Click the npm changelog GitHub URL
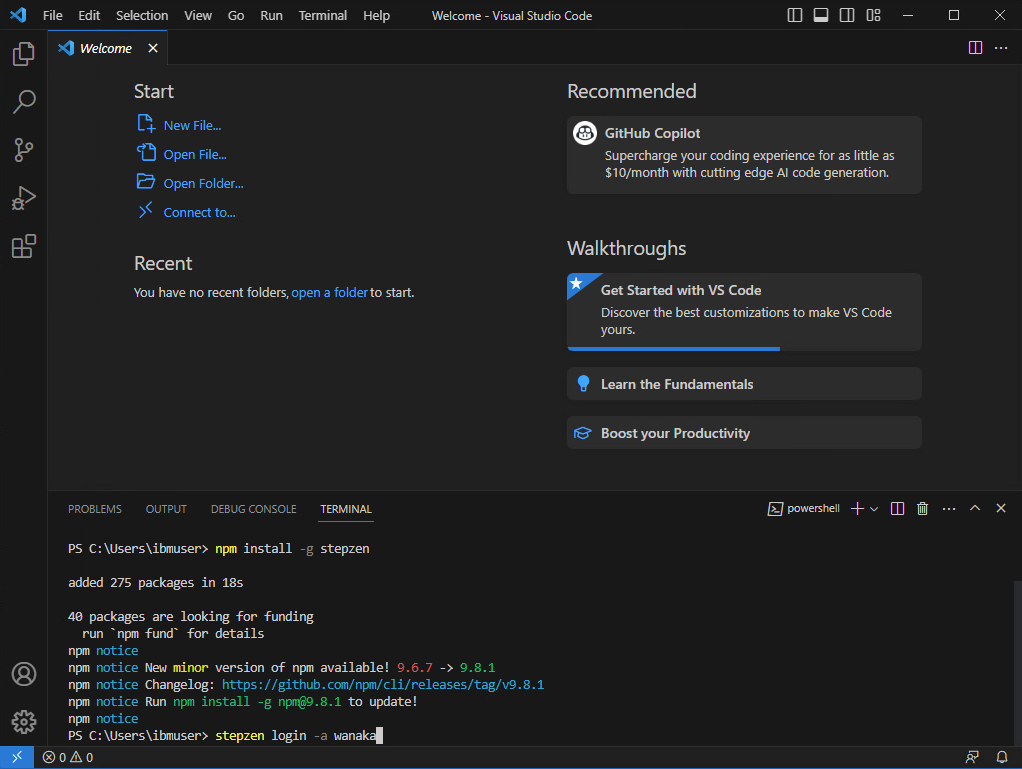Image resolution: width=1022 pixels, height=769 pixels. click(x=382, y=685)
